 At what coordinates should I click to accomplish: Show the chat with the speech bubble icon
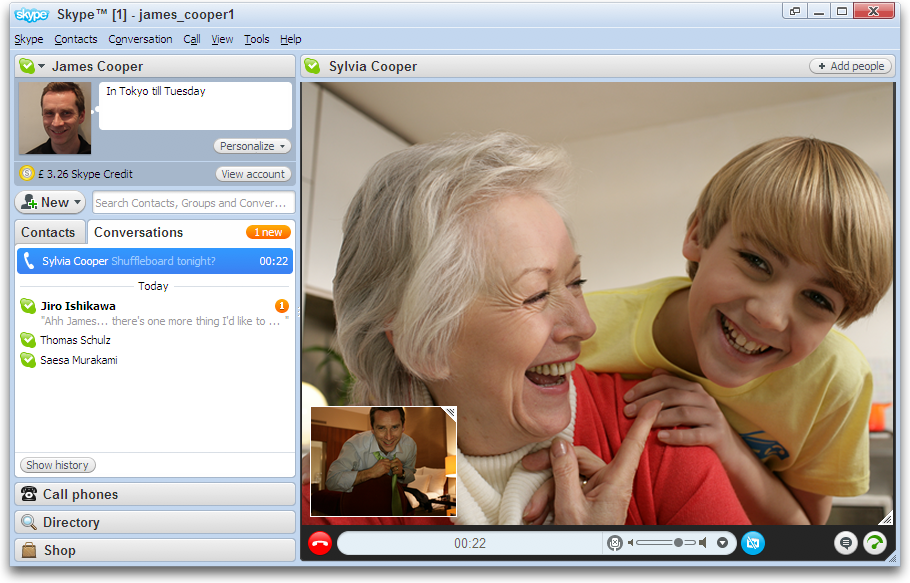click(x=846, y=543)
